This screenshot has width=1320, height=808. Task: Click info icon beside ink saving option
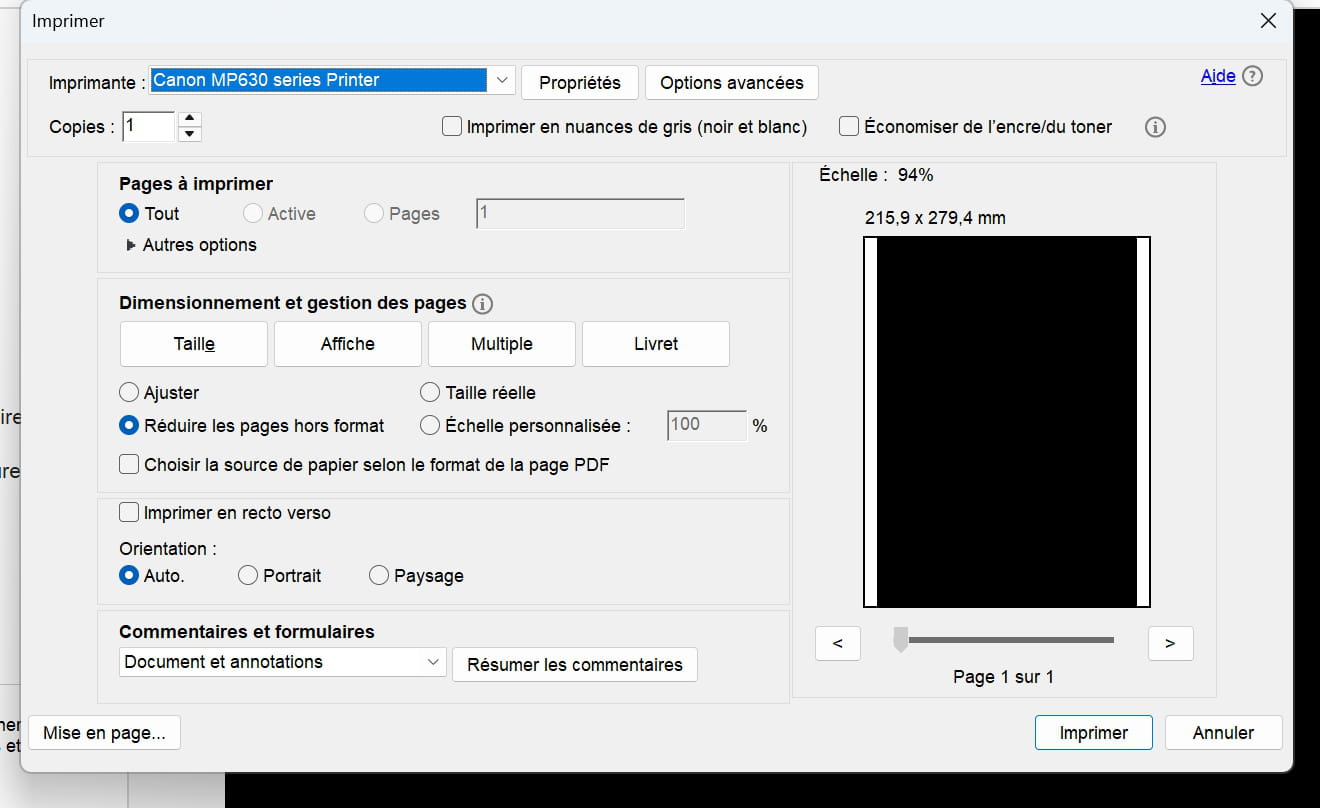click(1155, 128)
